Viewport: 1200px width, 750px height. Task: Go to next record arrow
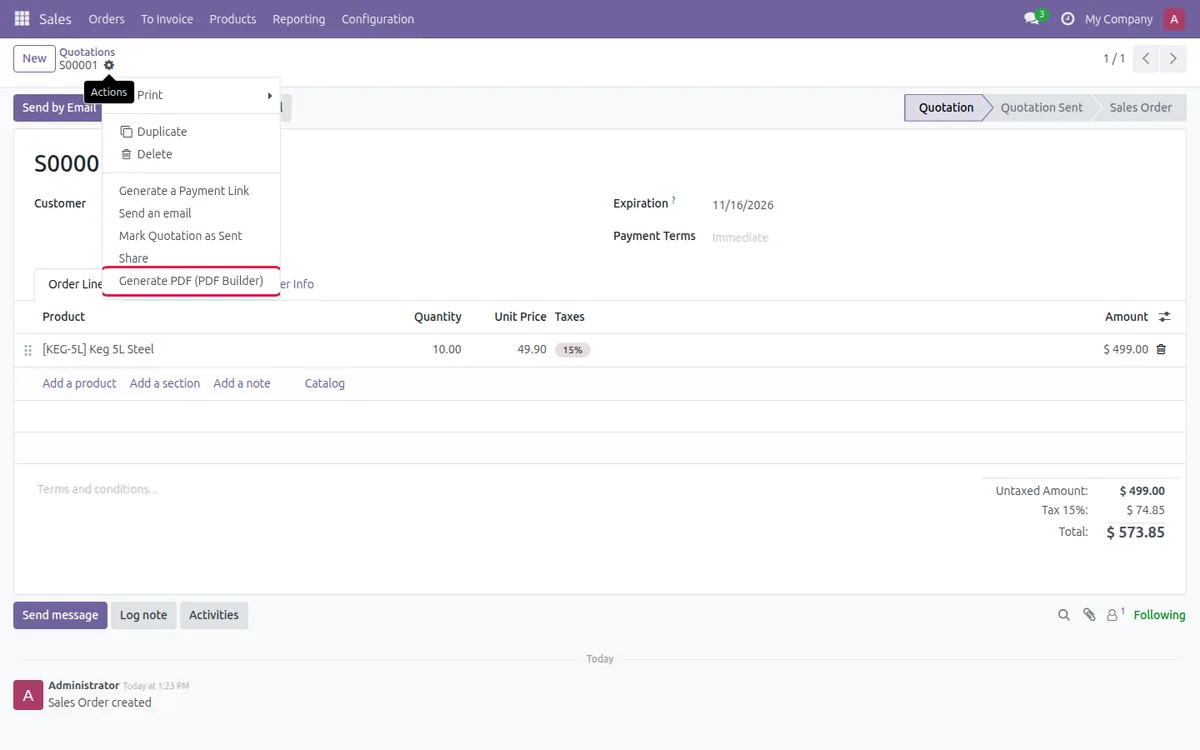tap(1174, 59)
